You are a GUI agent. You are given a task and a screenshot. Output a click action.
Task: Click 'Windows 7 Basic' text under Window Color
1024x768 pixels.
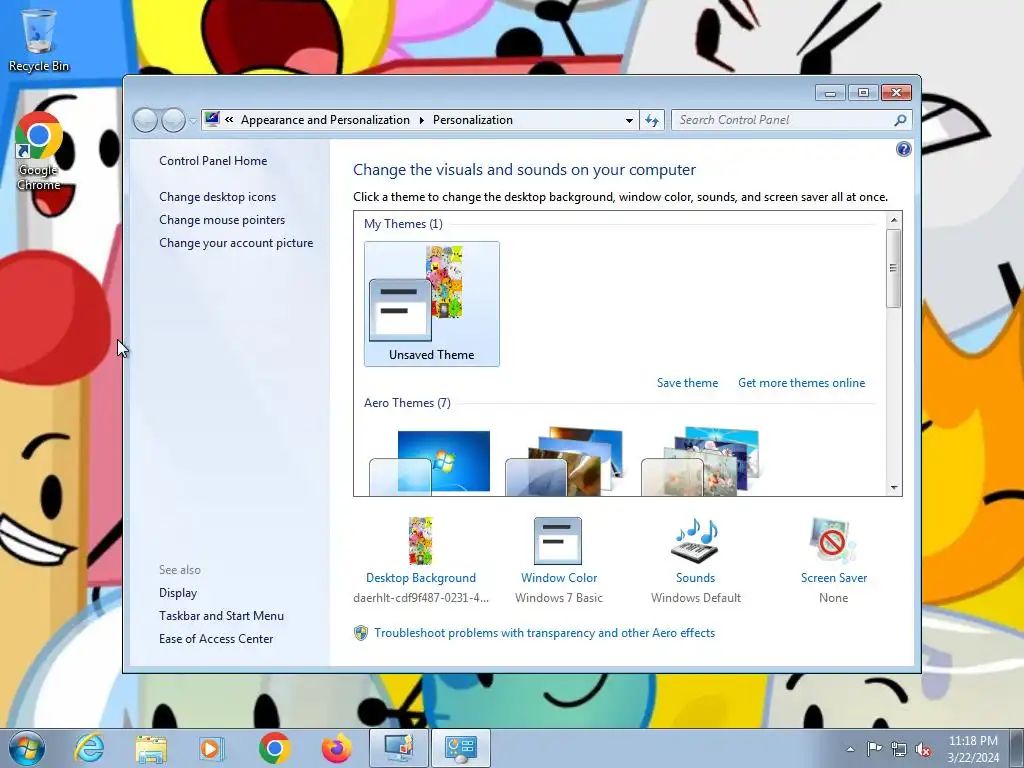558,598
